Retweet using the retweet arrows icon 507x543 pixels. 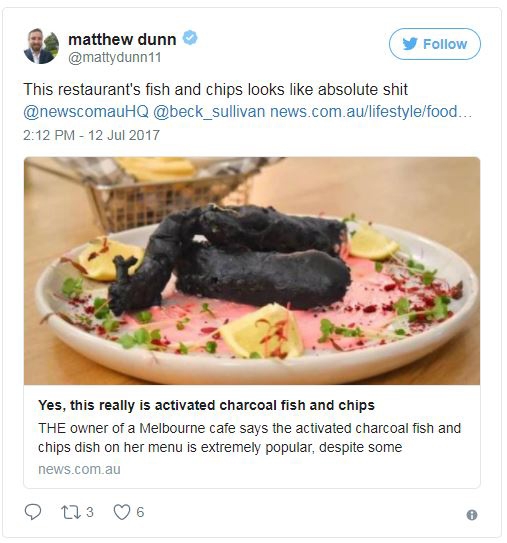tap(71, 512)
